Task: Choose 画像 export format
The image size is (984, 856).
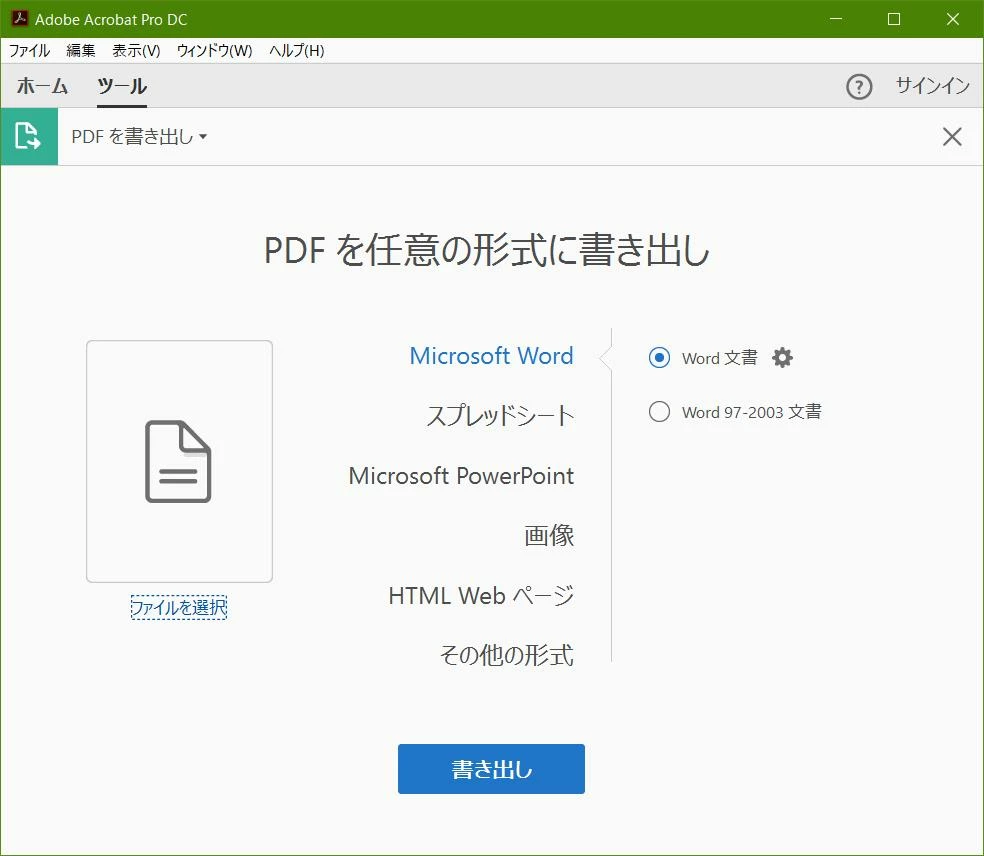Action: coord(549,535)
